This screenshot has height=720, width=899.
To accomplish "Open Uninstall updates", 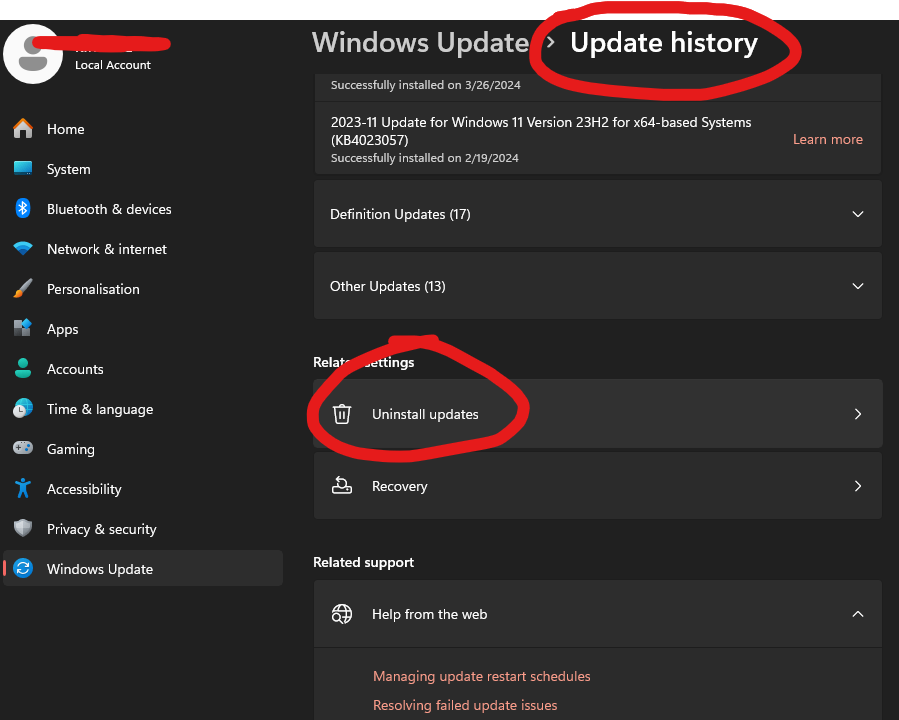I will click(x=597, y=414).
